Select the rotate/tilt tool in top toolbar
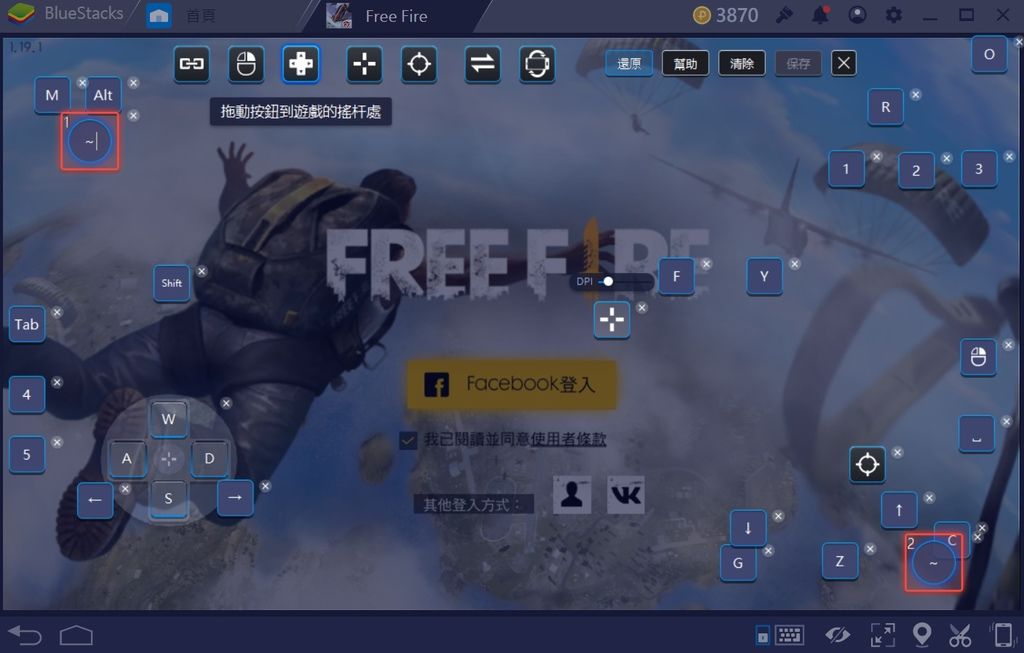The height and width of the screenshot is (653, 1024). 537,64
